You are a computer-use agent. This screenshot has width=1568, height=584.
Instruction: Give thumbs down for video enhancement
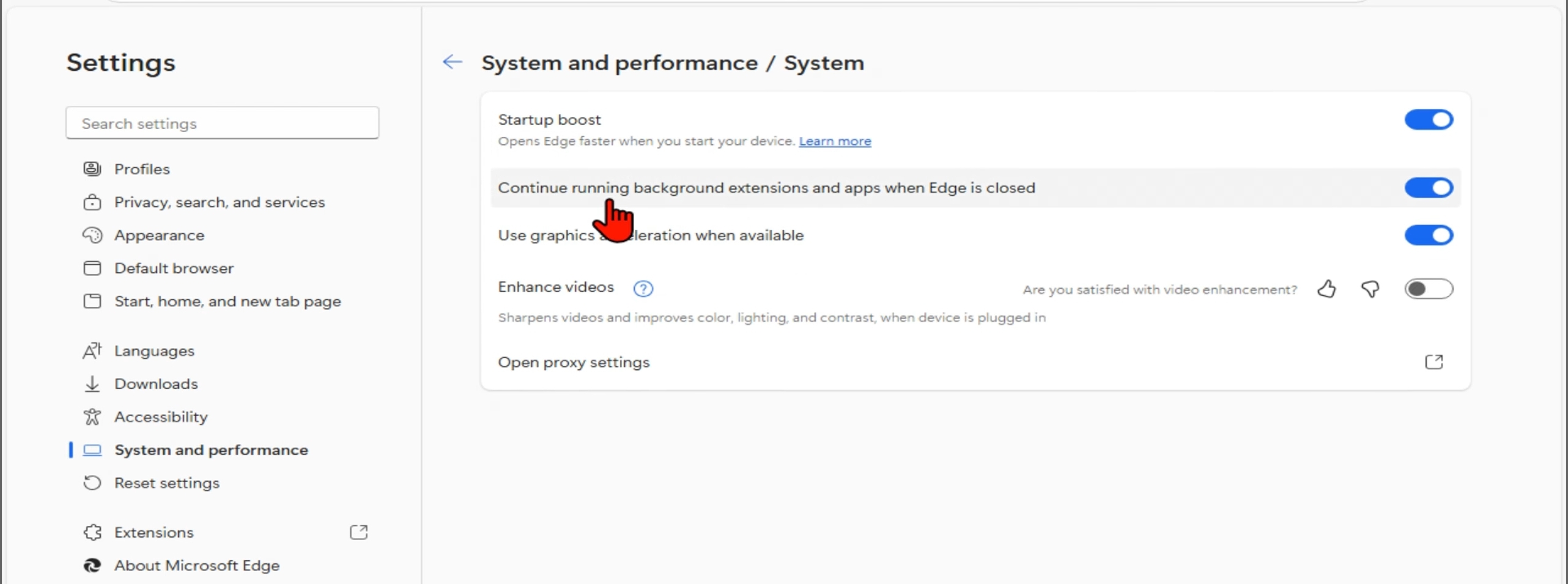click(1370, 289)
